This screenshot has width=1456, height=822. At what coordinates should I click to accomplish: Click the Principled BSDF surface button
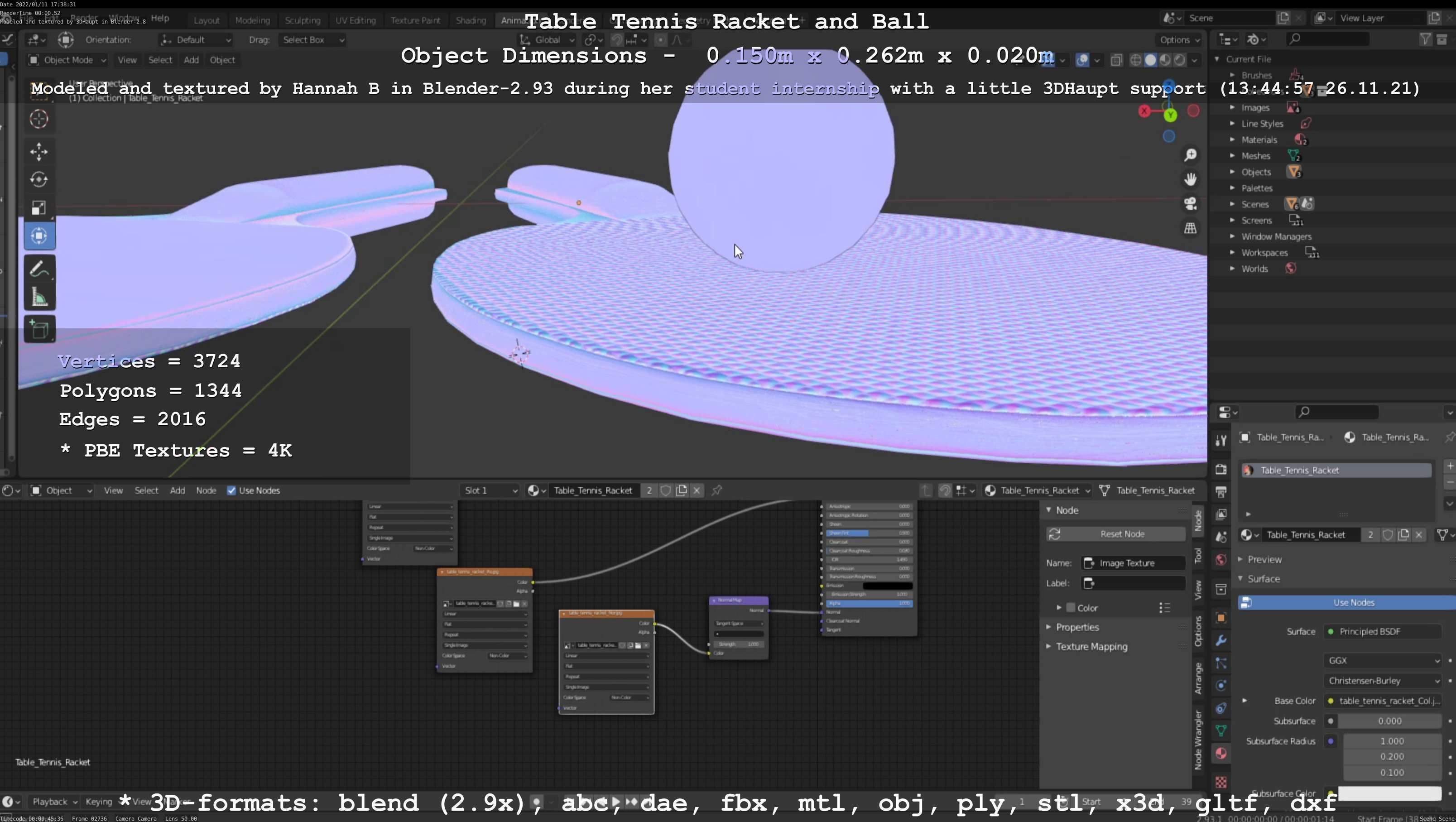tap(1382, 631)
